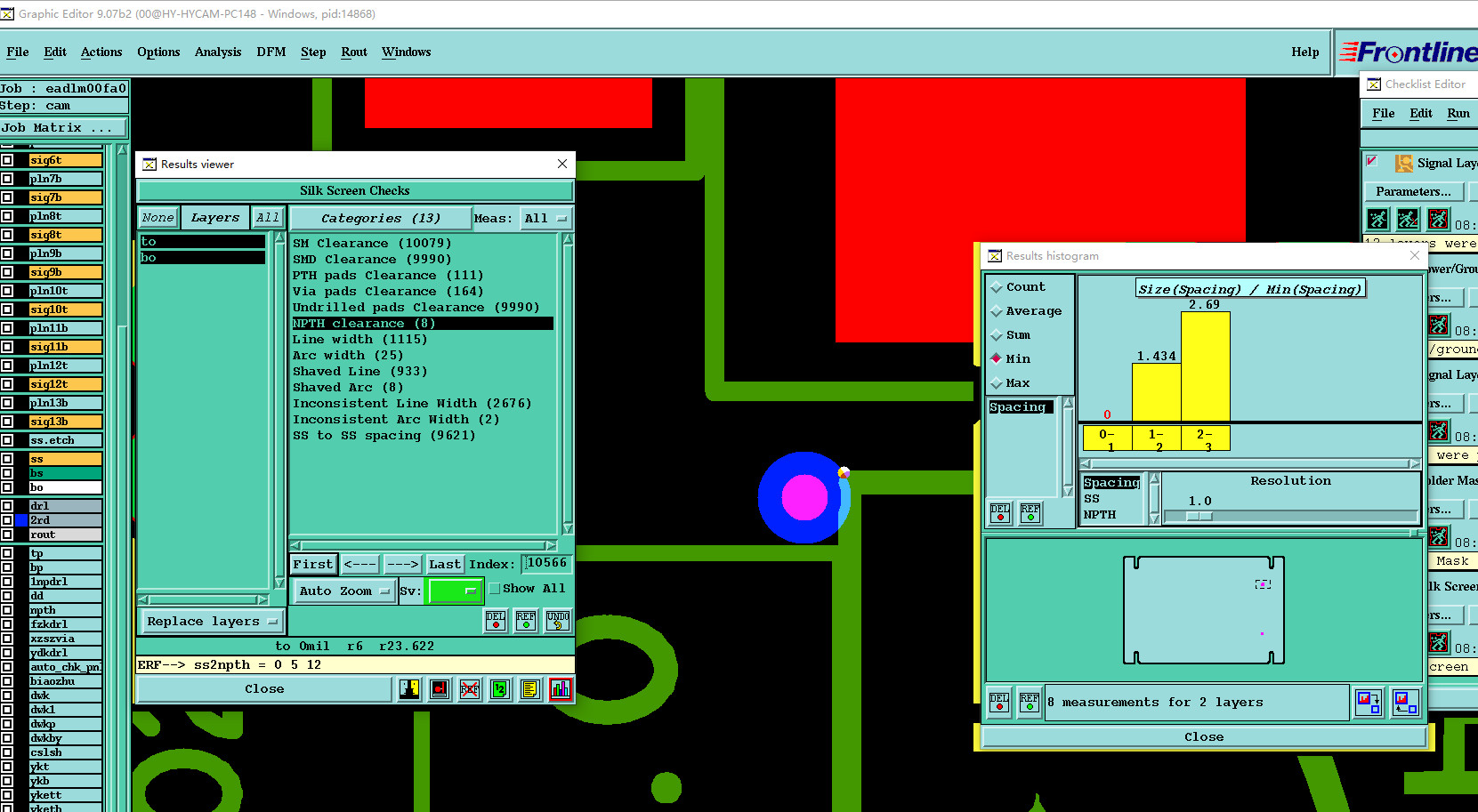Open the Meas: All dropdown
The width and height of the screenshot is (1478, 812).
click(x=545, y=219)
